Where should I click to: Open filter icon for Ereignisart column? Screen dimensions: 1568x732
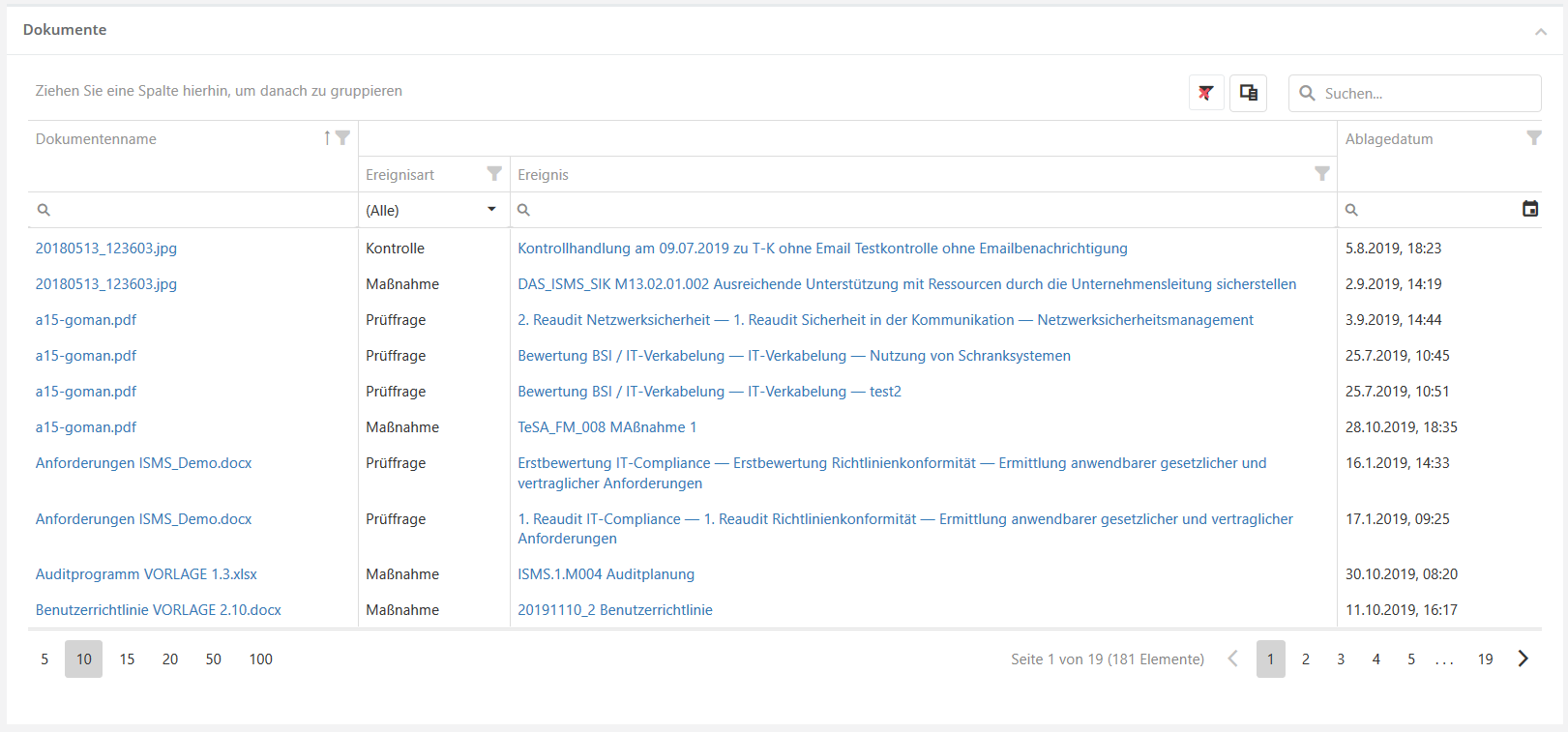(x=494, y=174)
